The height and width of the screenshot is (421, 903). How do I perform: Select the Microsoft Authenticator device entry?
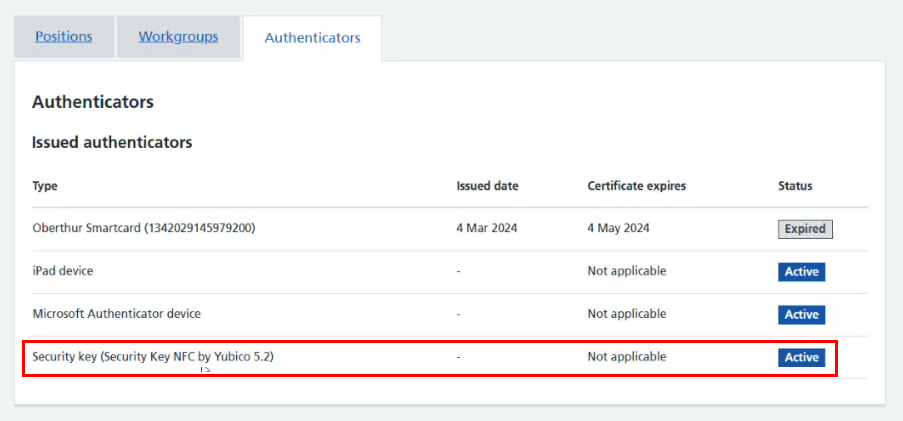[116, 314]
